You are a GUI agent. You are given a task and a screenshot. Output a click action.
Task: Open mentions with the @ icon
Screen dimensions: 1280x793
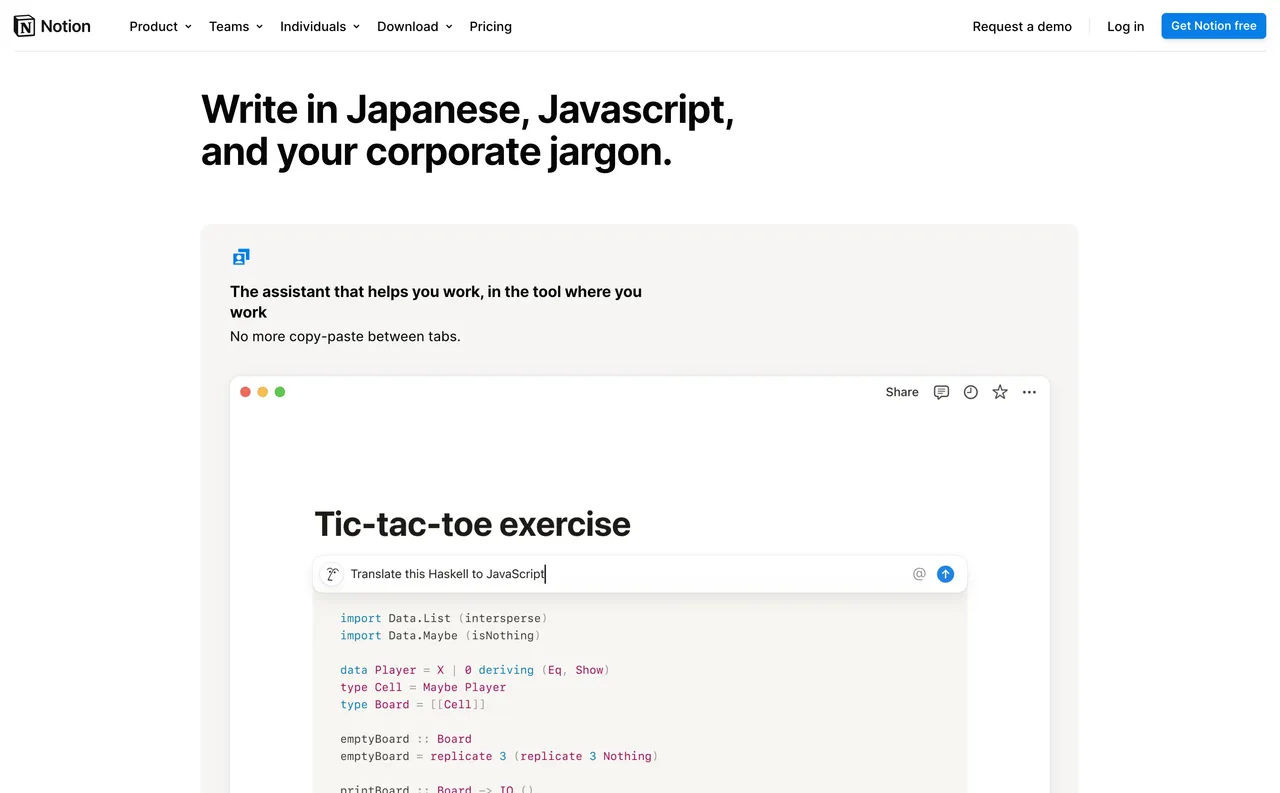pyautogui.click(x=919, y=573)
